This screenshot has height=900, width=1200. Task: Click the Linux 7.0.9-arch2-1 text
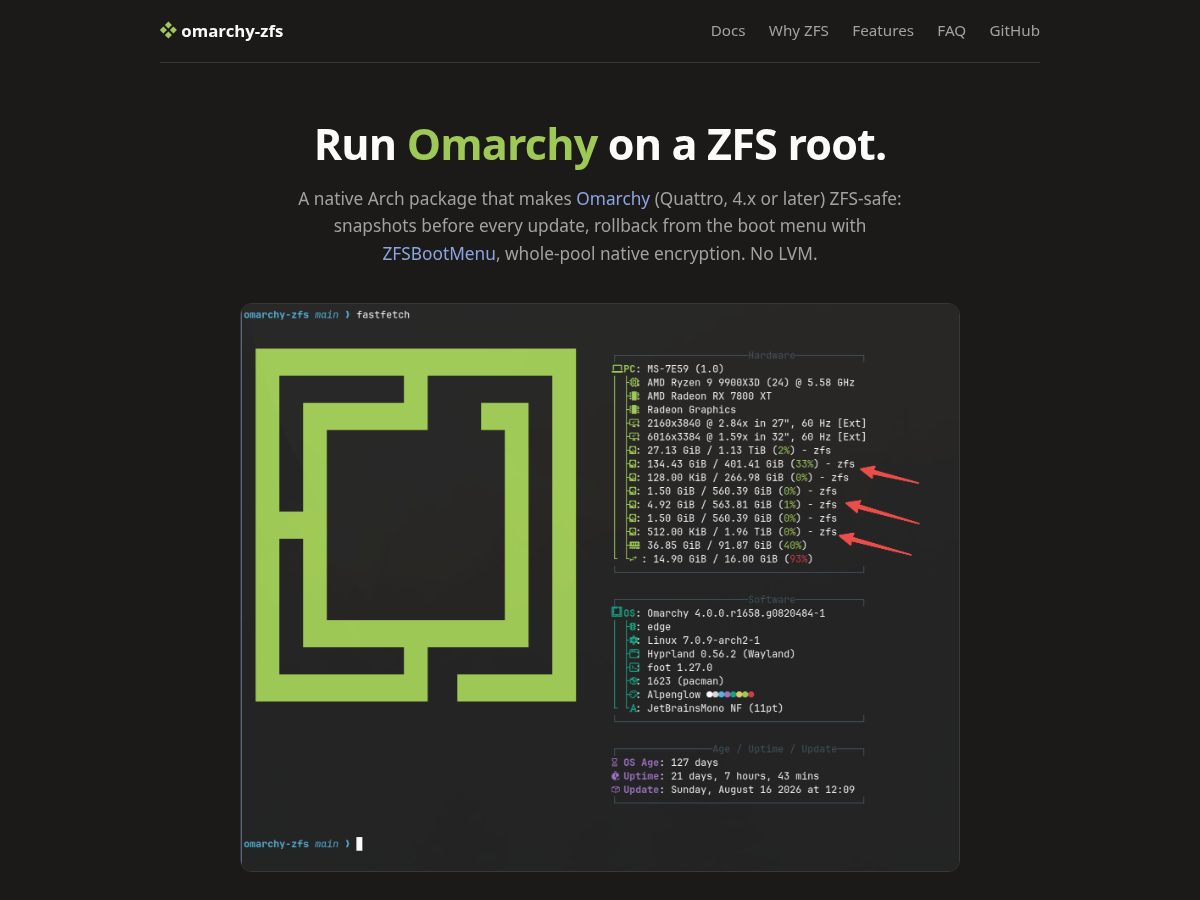[x=703, y=640]
